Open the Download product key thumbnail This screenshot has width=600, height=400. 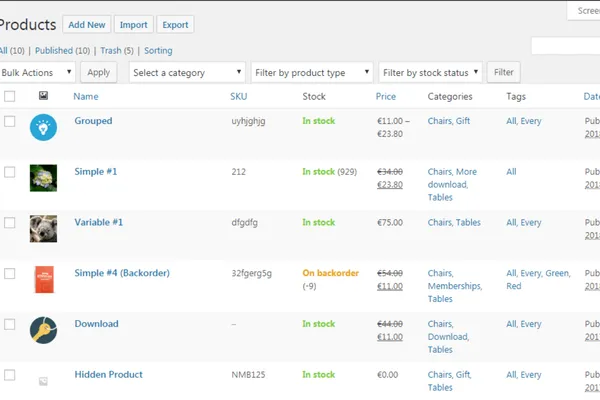pyautogui.click(x=43, y=330)
